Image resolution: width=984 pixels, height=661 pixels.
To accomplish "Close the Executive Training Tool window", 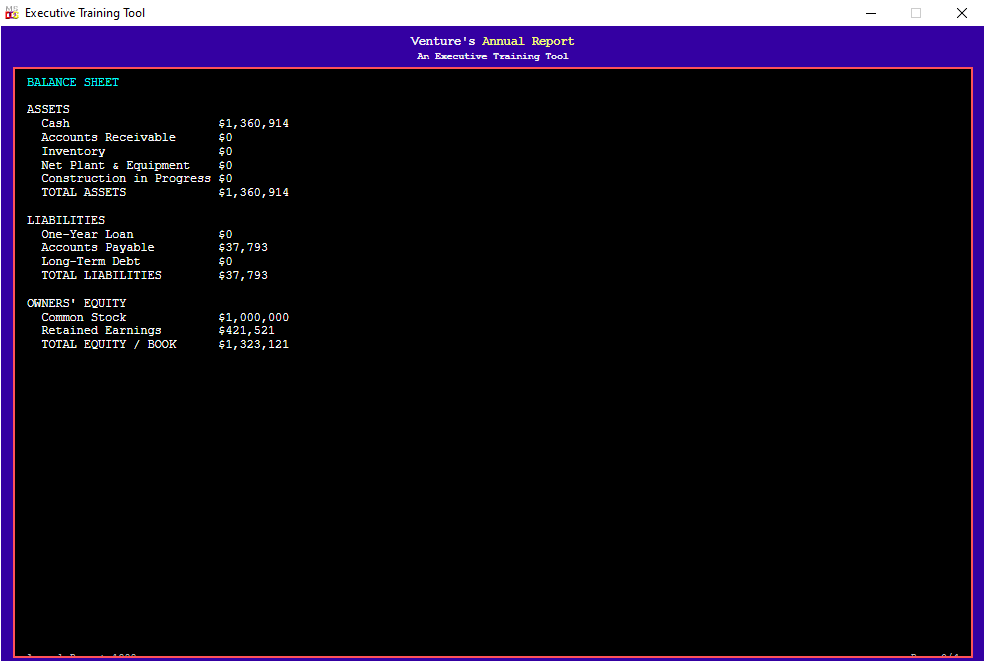I will click(961, 13).
